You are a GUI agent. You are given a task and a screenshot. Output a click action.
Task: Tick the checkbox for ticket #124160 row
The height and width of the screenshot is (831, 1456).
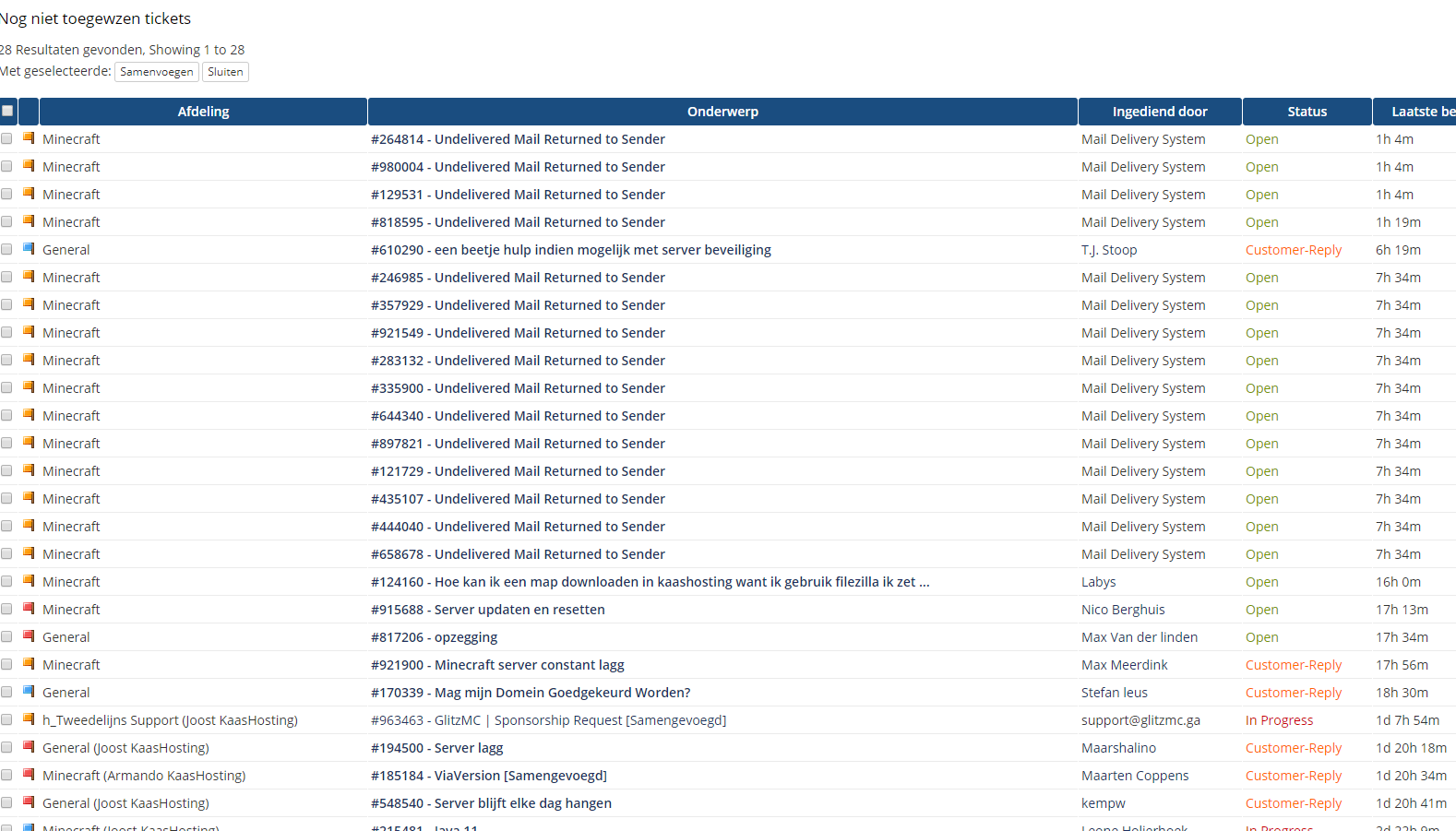[6, 581]
